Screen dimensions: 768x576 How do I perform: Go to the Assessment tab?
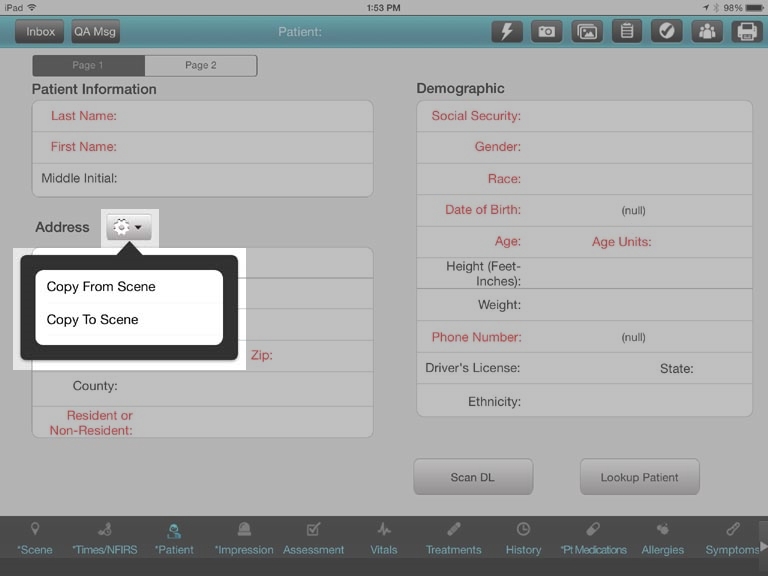point(313,538)
